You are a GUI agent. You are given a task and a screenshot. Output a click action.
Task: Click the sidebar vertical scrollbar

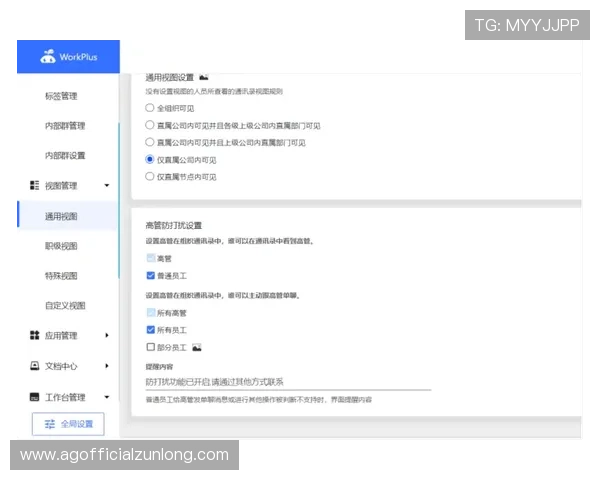[x=119, y=199]
